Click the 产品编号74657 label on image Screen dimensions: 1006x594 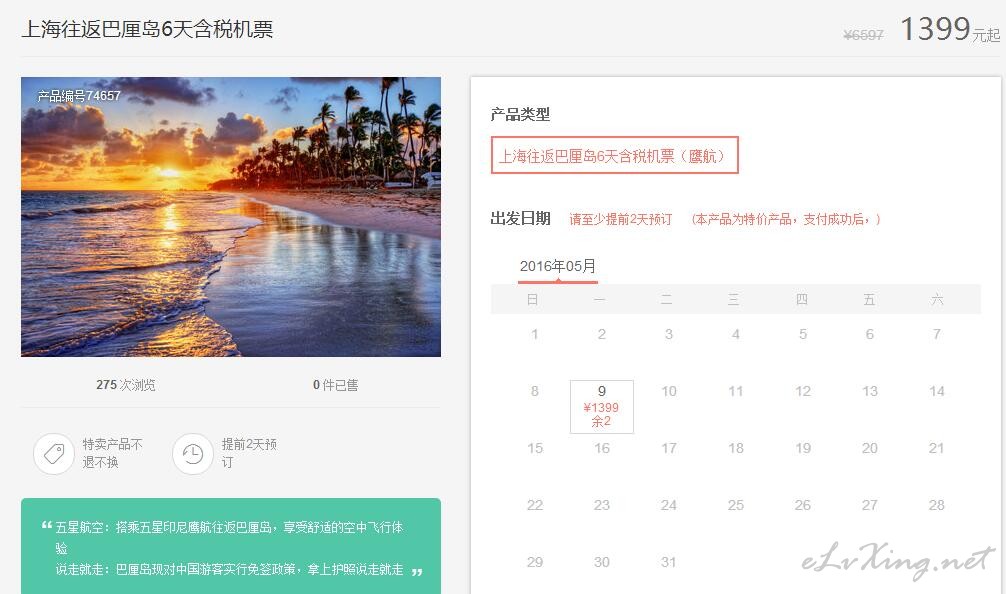click(79, 96)
